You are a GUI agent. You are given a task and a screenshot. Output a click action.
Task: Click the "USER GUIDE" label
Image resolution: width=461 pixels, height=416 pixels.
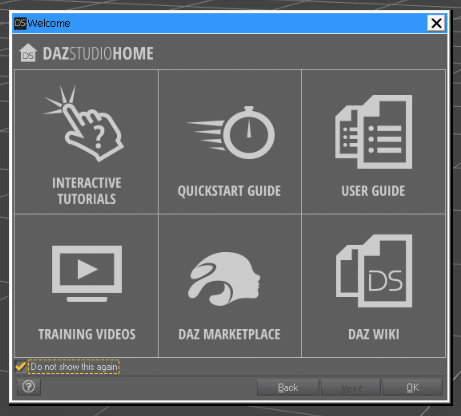373,191
